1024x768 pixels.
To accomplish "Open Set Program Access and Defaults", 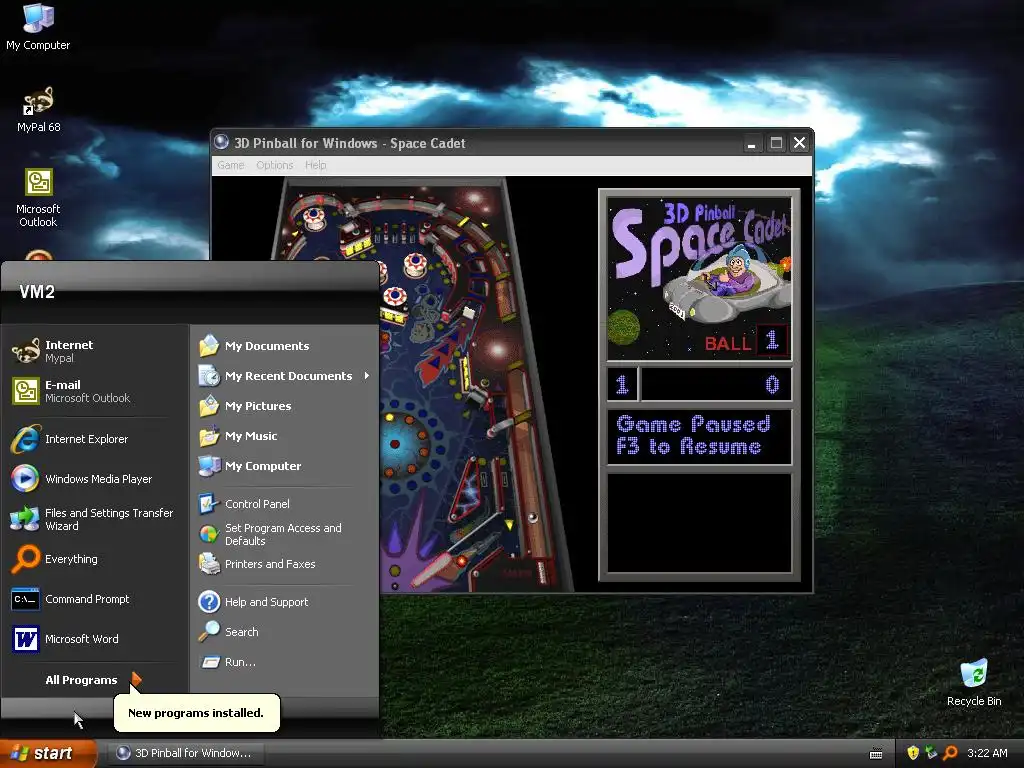I will pyautogui.click(x=285, y=534).
